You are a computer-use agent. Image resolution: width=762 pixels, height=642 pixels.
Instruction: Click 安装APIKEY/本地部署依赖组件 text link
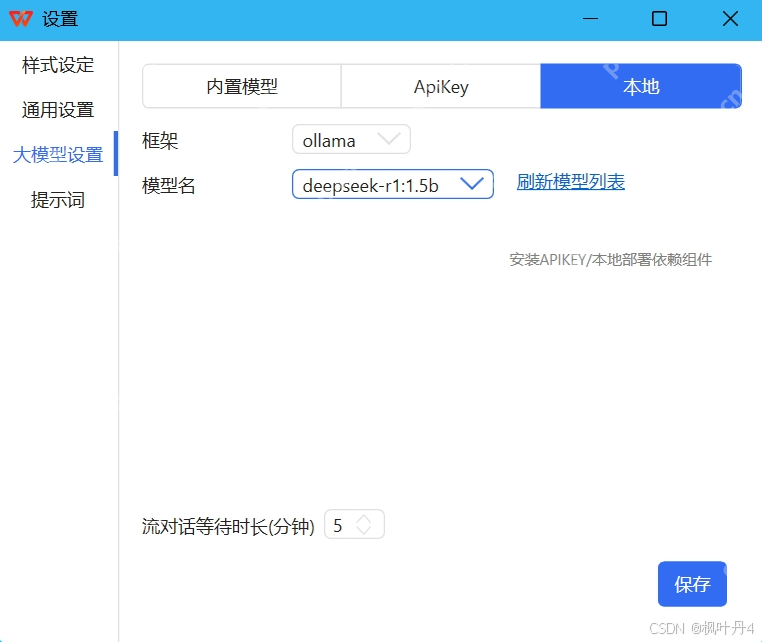click(x=610, y=260)
